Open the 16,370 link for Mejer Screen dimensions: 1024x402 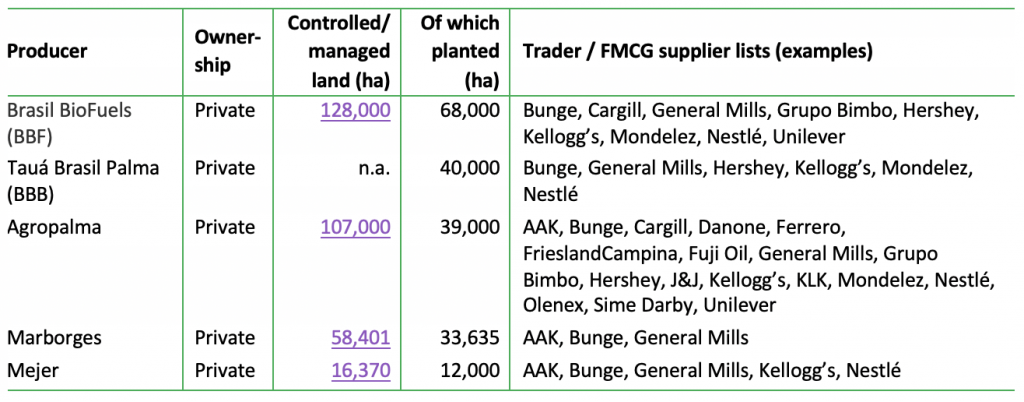(360, 371)
